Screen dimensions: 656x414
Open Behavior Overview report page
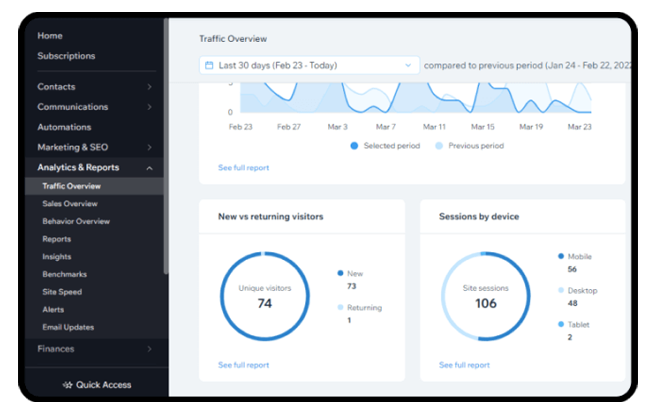[76, 221]
